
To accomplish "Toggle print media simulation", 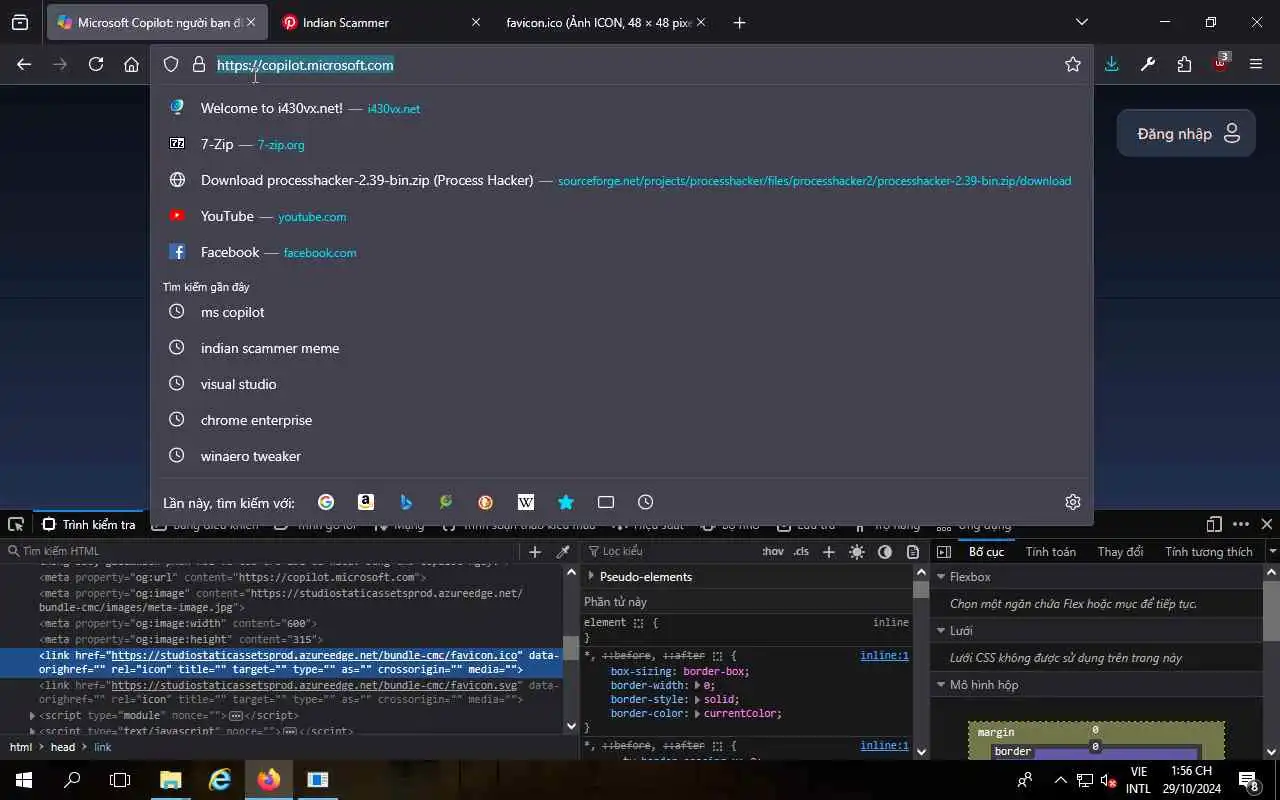I will (913, 551).
